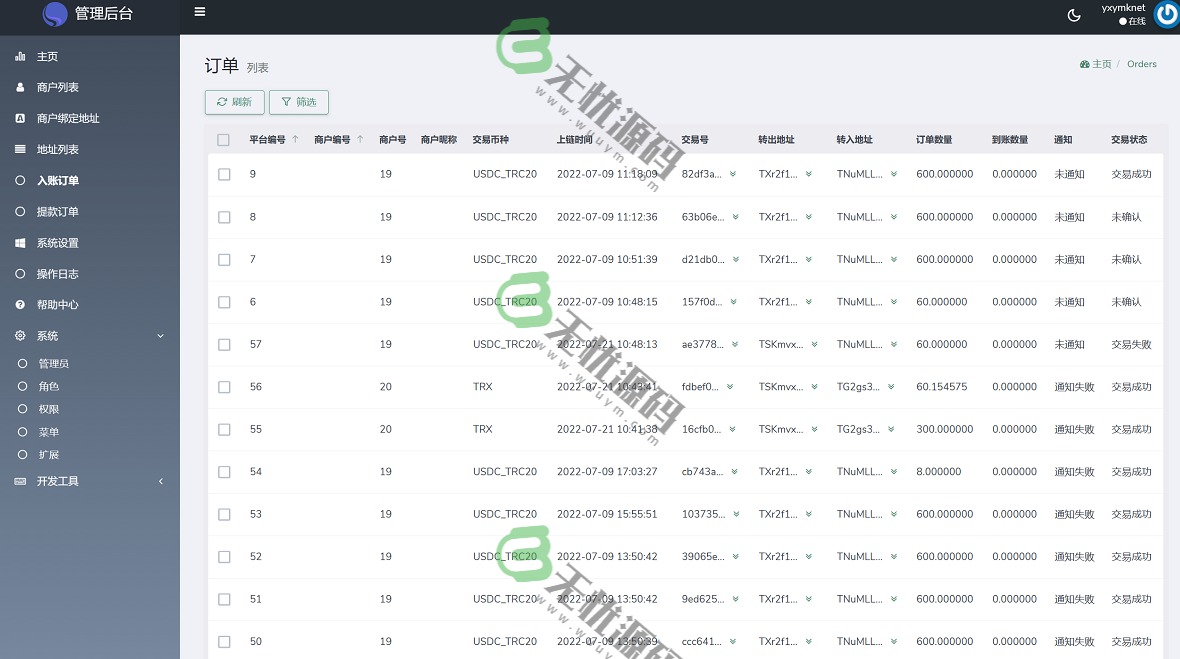
Task: Expand the 开发工具 sidebar menu
Action: (x=160, y=482)
